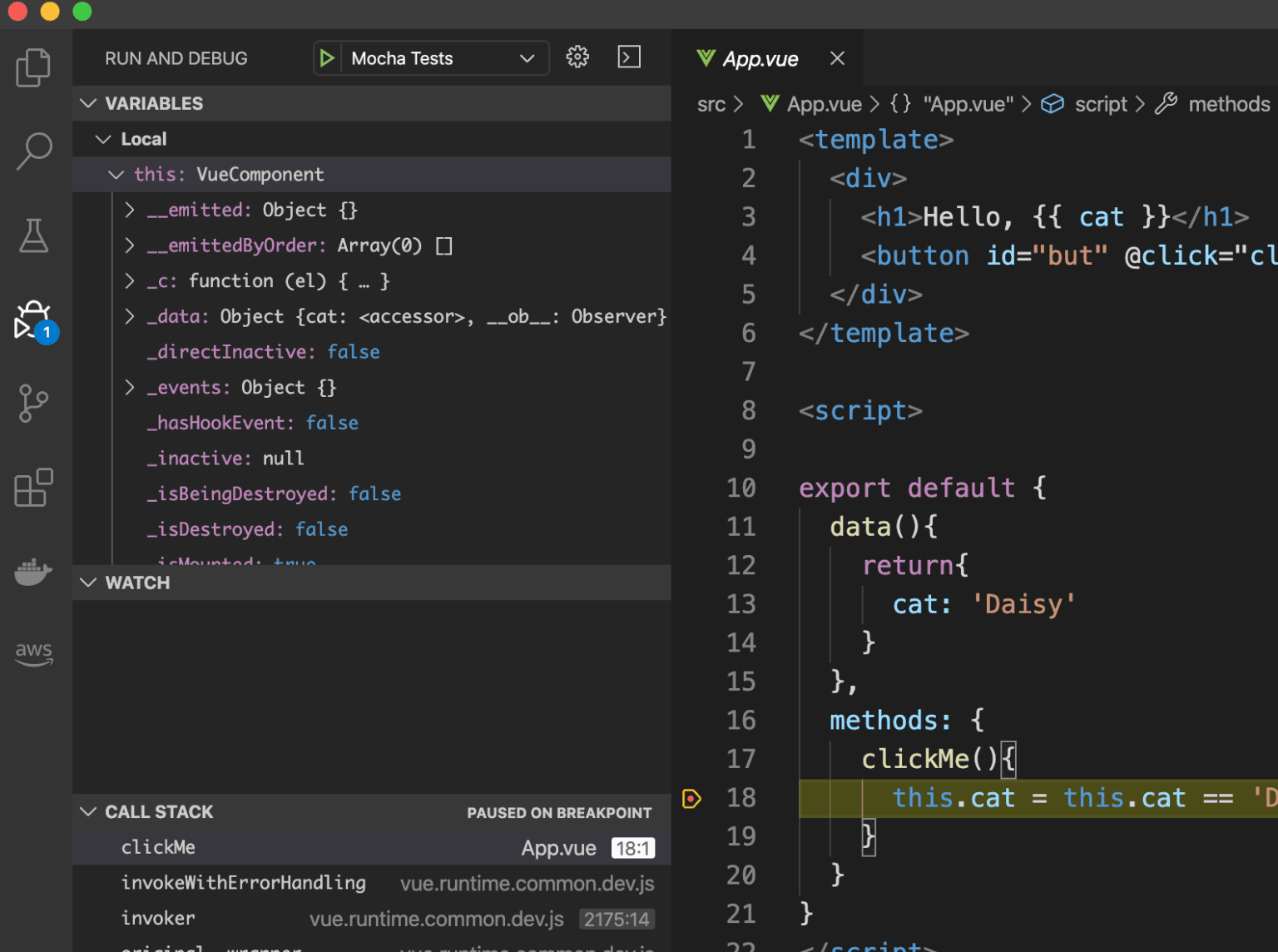Image resolution: width=1278 pixels, height=952 pixels.
Task: Switch to the App.vue editor tab
Action: point(760,58)
